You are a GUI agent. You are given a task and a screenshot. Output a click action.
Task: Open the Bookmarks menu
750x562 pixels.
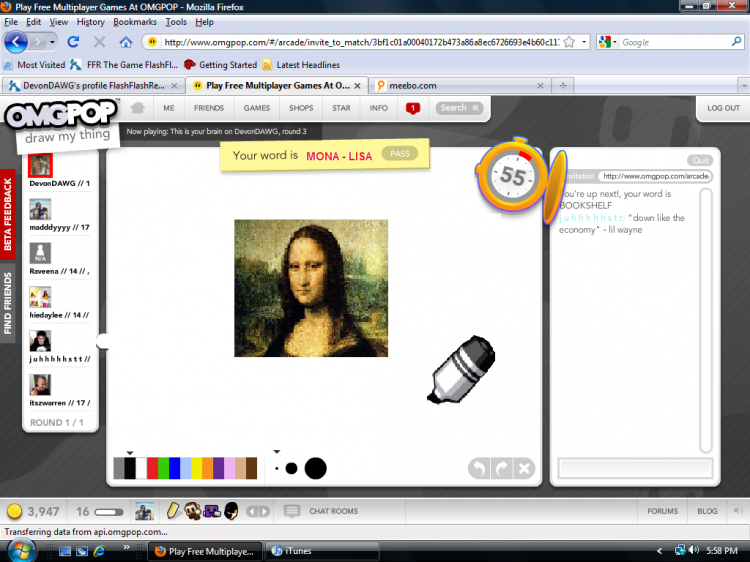pos(135,22)
